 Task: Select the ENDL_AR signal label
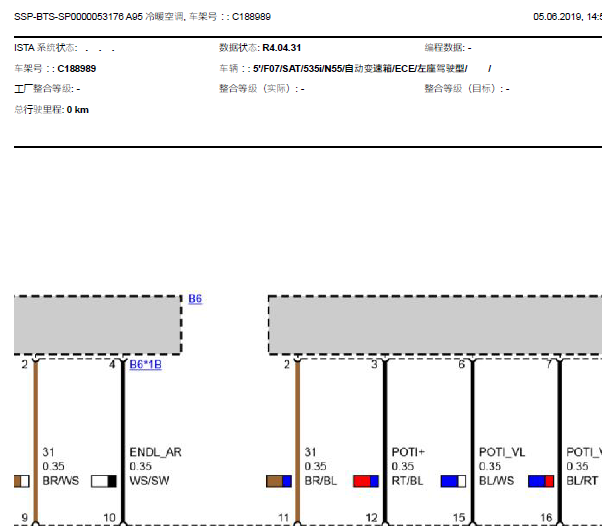155,452
